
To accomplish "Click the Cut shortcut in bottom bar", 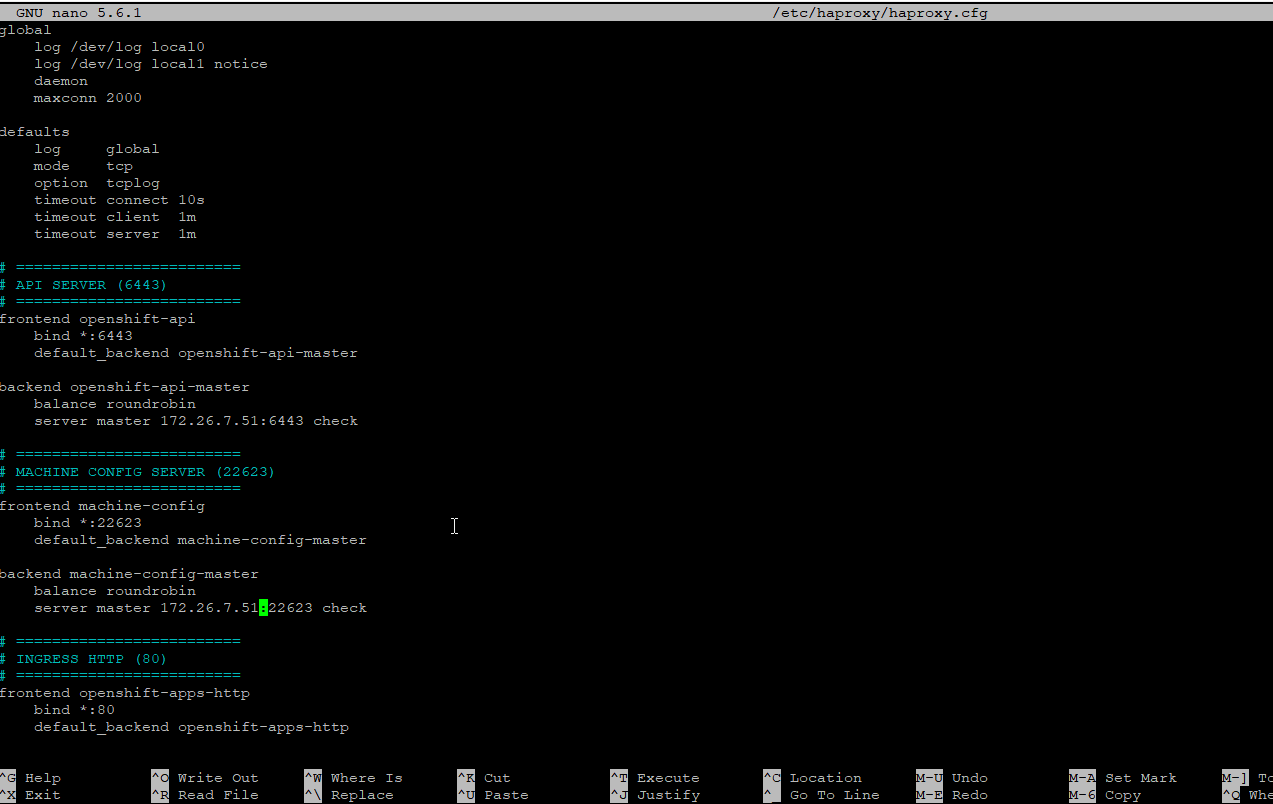I will (x=496, y=778).
